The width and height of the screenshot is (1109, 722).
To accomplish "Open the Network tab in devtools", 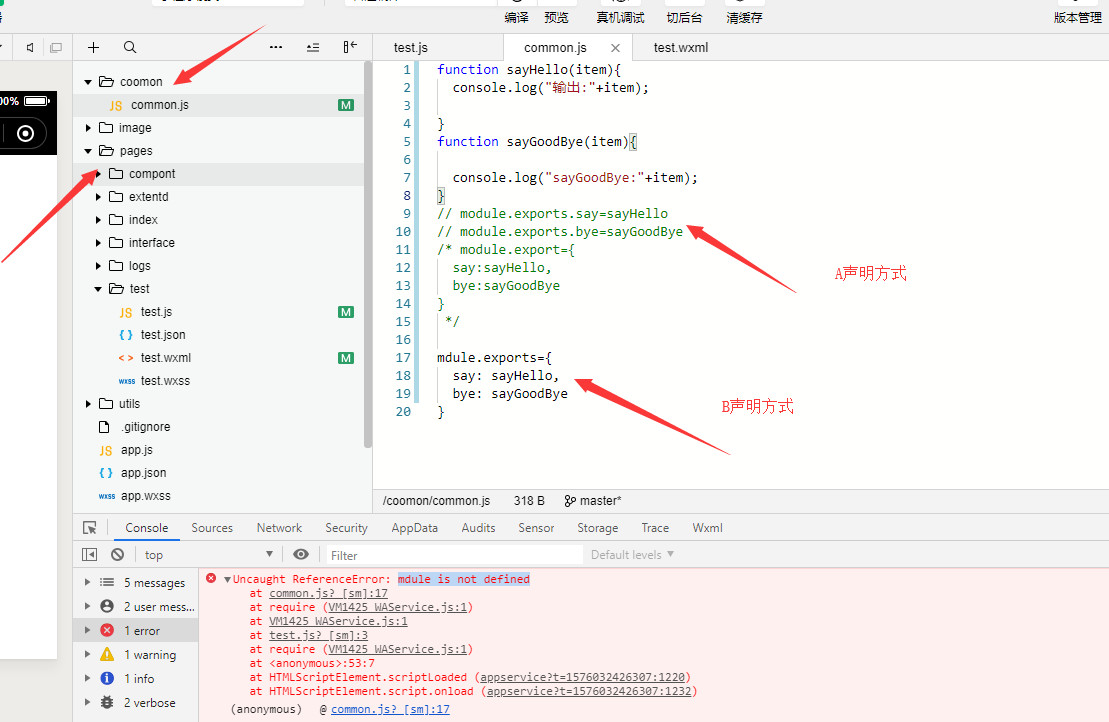I will pos(279,528).
